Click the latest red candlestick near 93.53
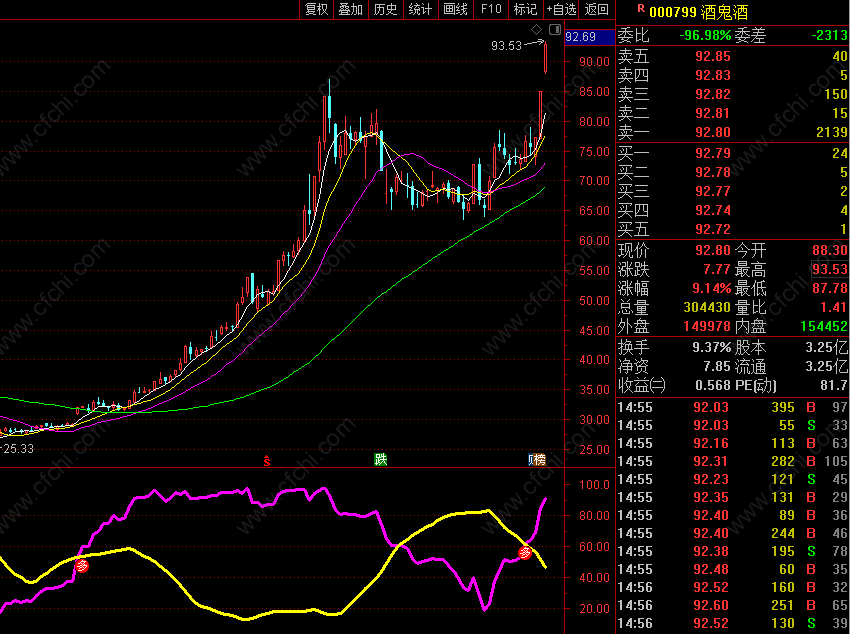The image size is (850, 634). click(545, 57)
